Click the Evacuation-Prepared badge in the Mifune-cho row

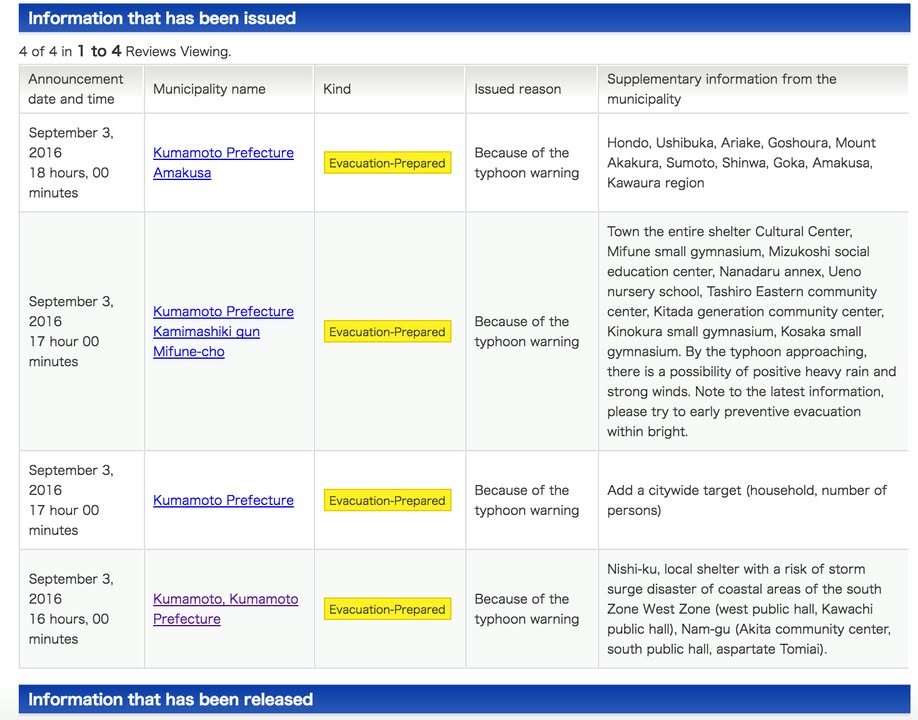[387, 332]
